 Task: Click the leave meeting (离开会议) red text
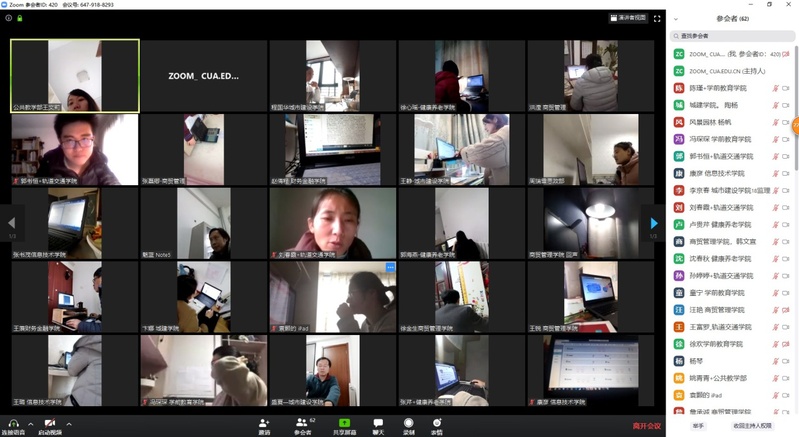pos(647,426)
